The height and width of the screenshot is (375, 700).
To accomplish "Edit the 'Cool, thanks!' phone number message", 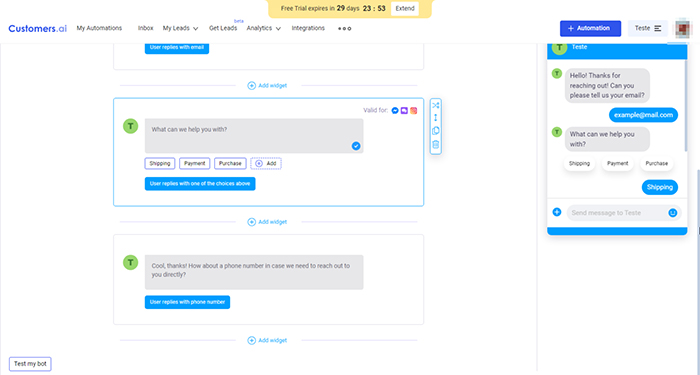I will 254,272.
